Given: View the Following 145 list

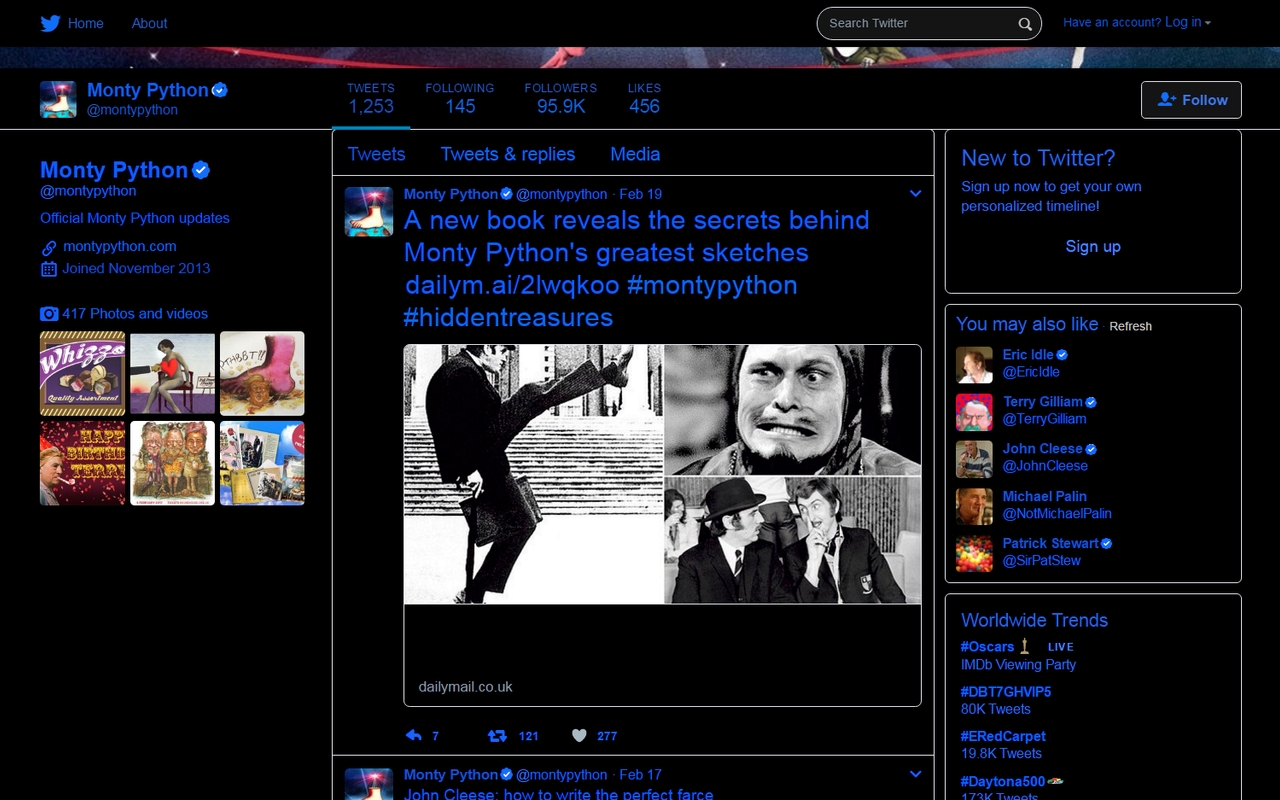Looking at the screenshot, I should [460, 99].
